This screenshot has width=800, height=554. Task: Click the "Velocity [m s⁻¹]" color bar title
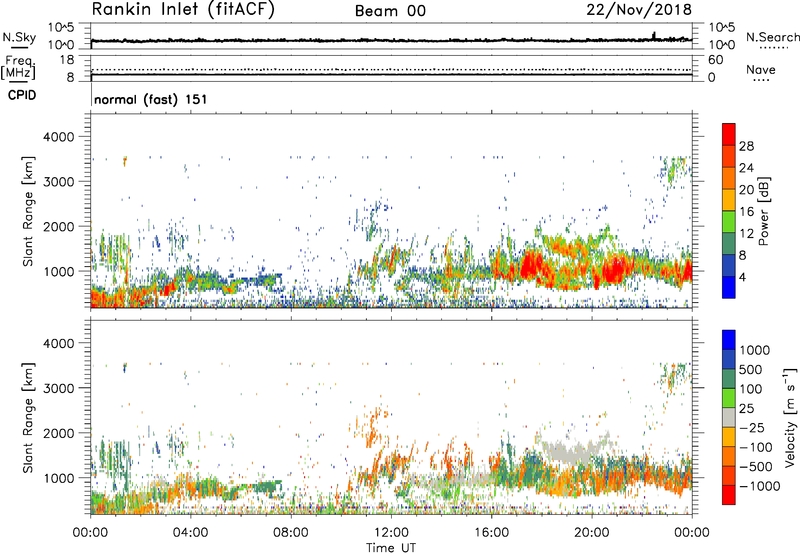(x=790, y=417)
